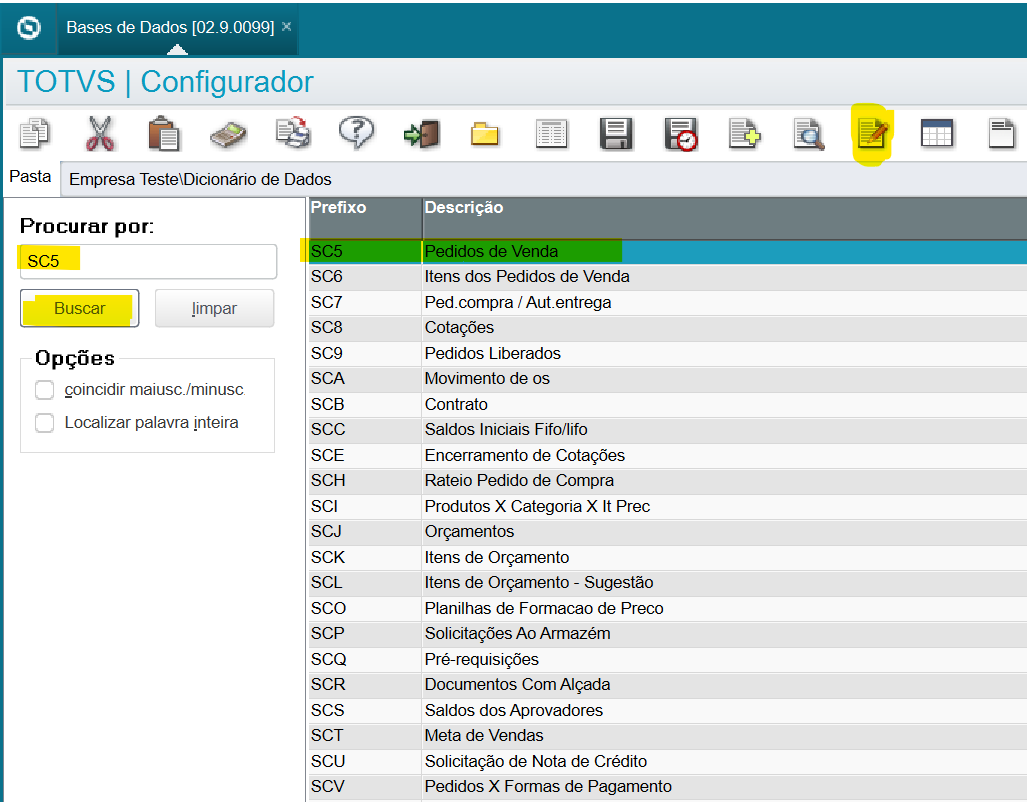The height and width of the screenshot is (802, 1027).
Task: Click the Pasta path field
Action: coord(544,179)
